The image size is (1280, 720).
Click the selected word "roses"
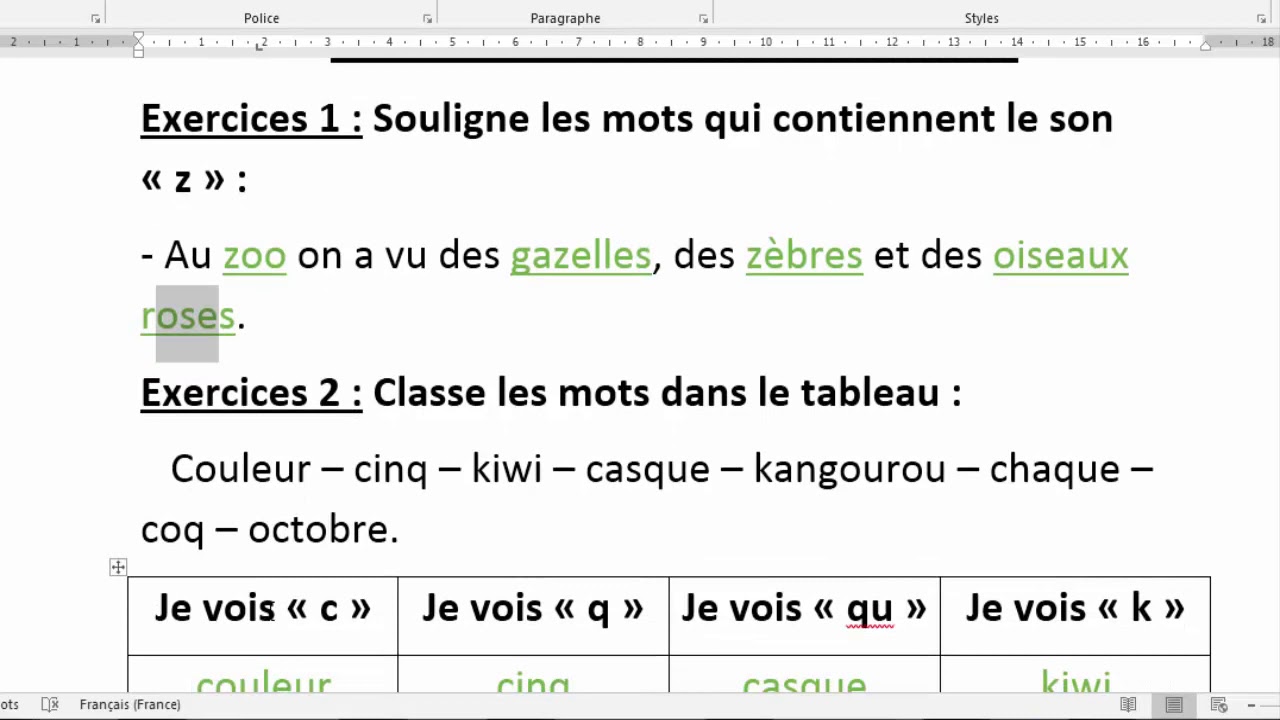point(188,316)
